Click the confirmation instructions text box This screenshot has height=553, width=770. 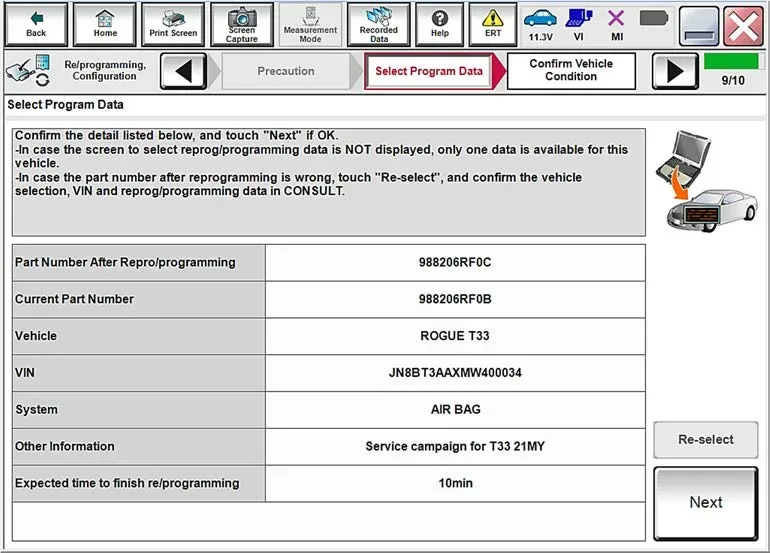[x=329, y=182]
